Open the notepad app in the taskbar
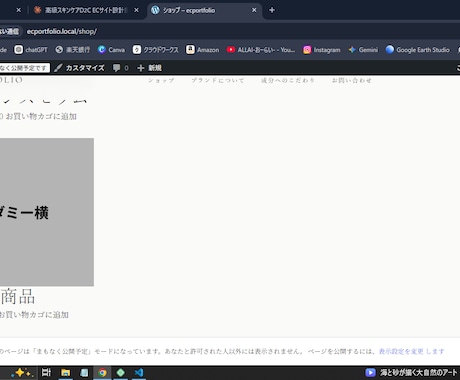This screenshot has width=460, height=380. pos(84,373)
